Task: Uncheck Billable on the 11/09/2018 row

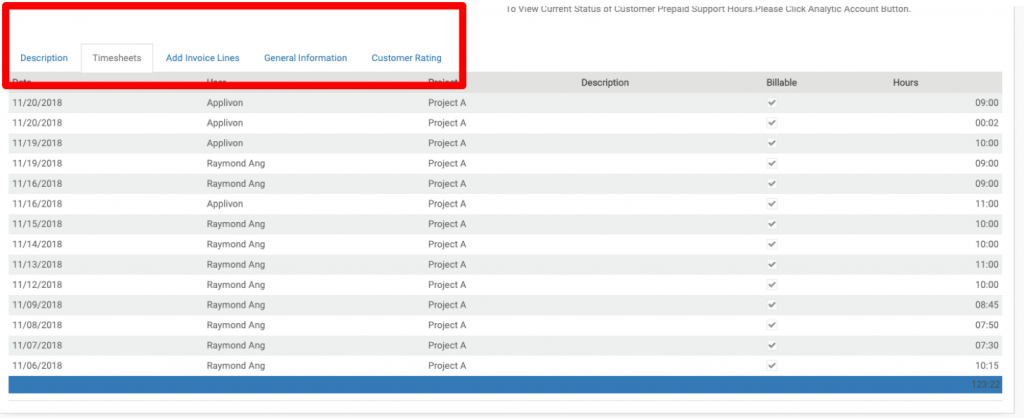Action: click(x=771, y=305)
